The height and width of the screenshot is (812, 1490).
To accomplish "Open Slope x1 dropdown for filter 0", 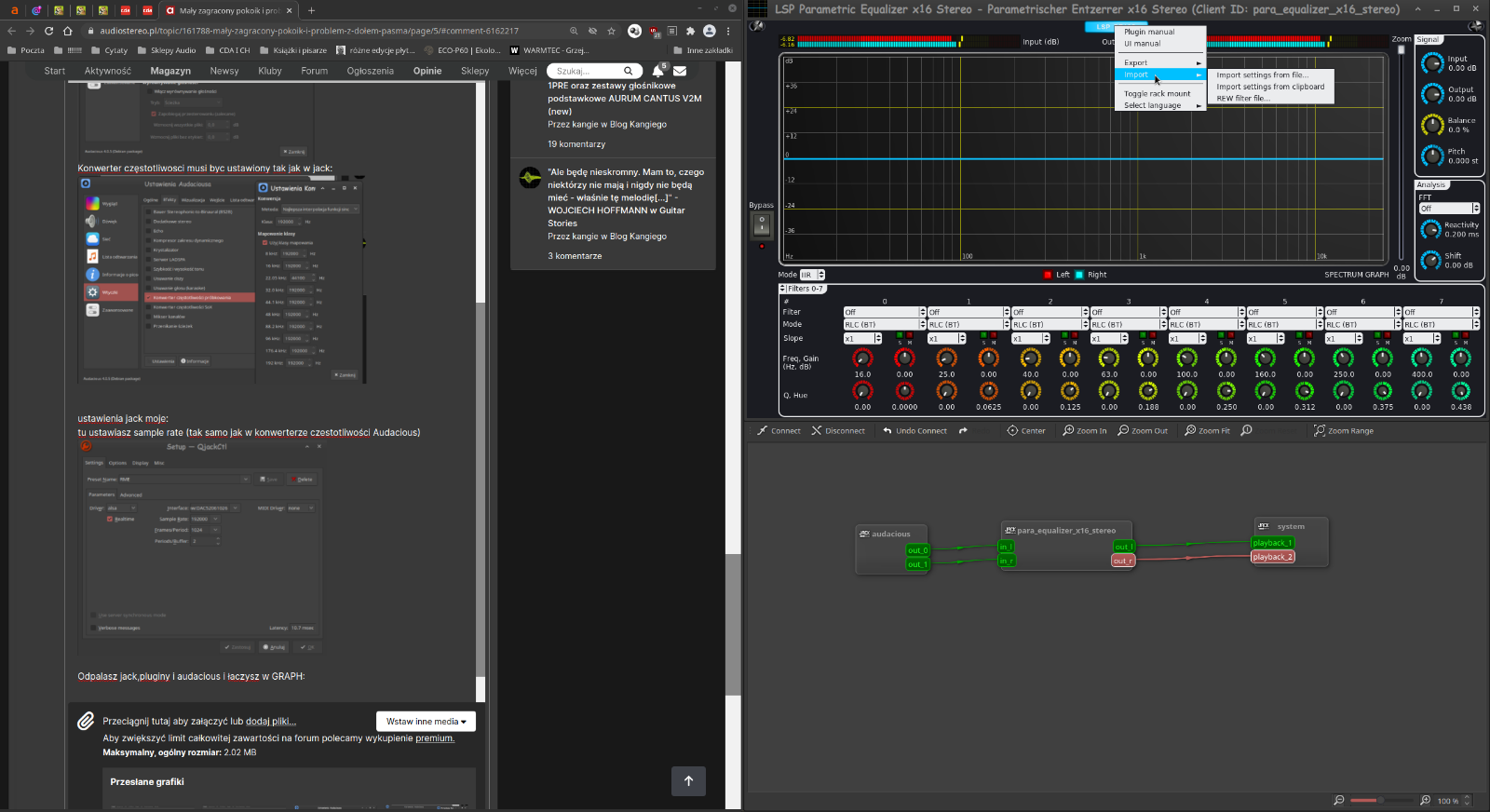I will (862, 339).
